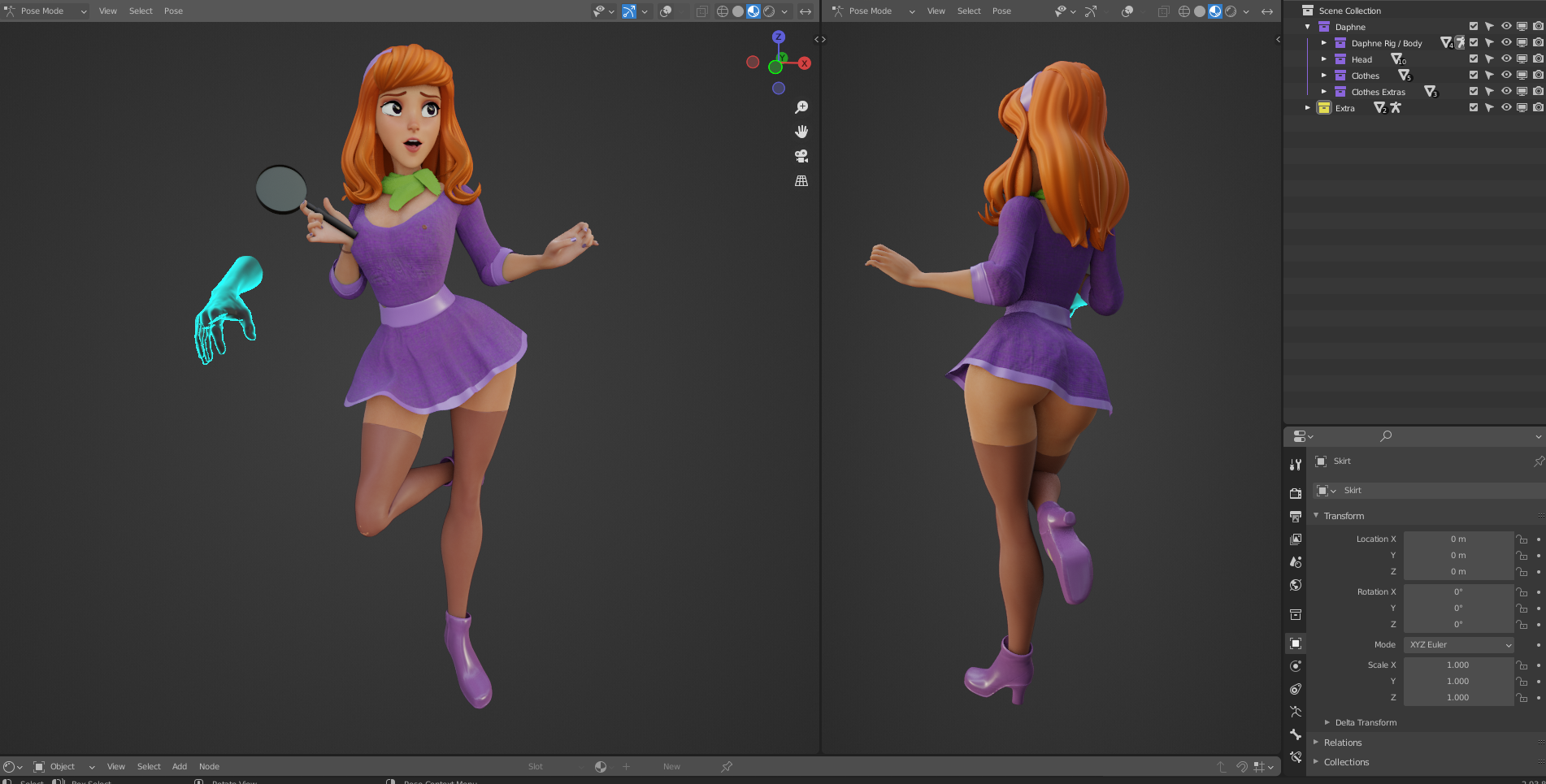This screenshot has width=1546, height=784.
Task: Open the Object Constraints properties tab
Action: coord(1296,688)
